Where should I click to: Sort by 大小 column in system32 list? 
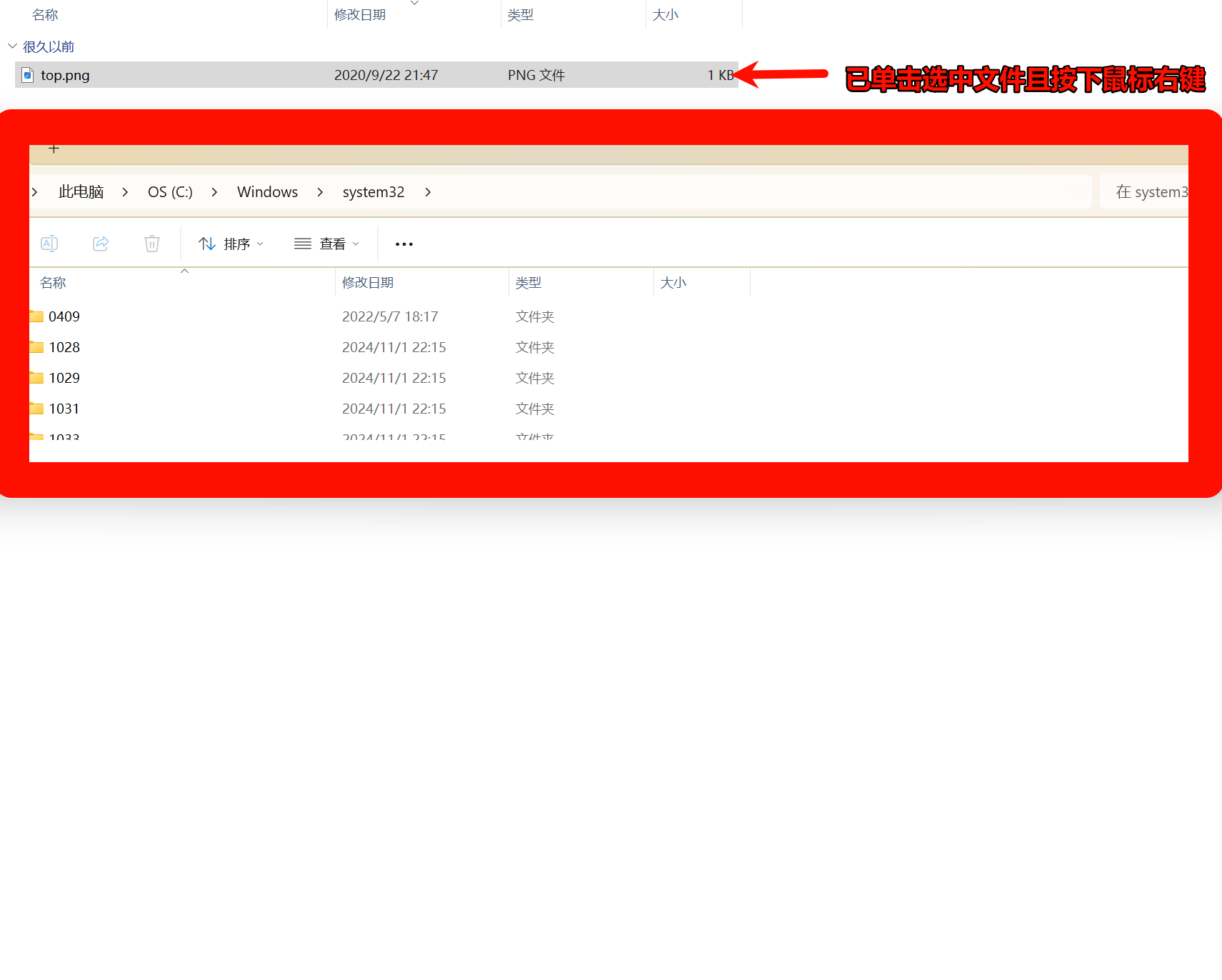tap(673, 283)
